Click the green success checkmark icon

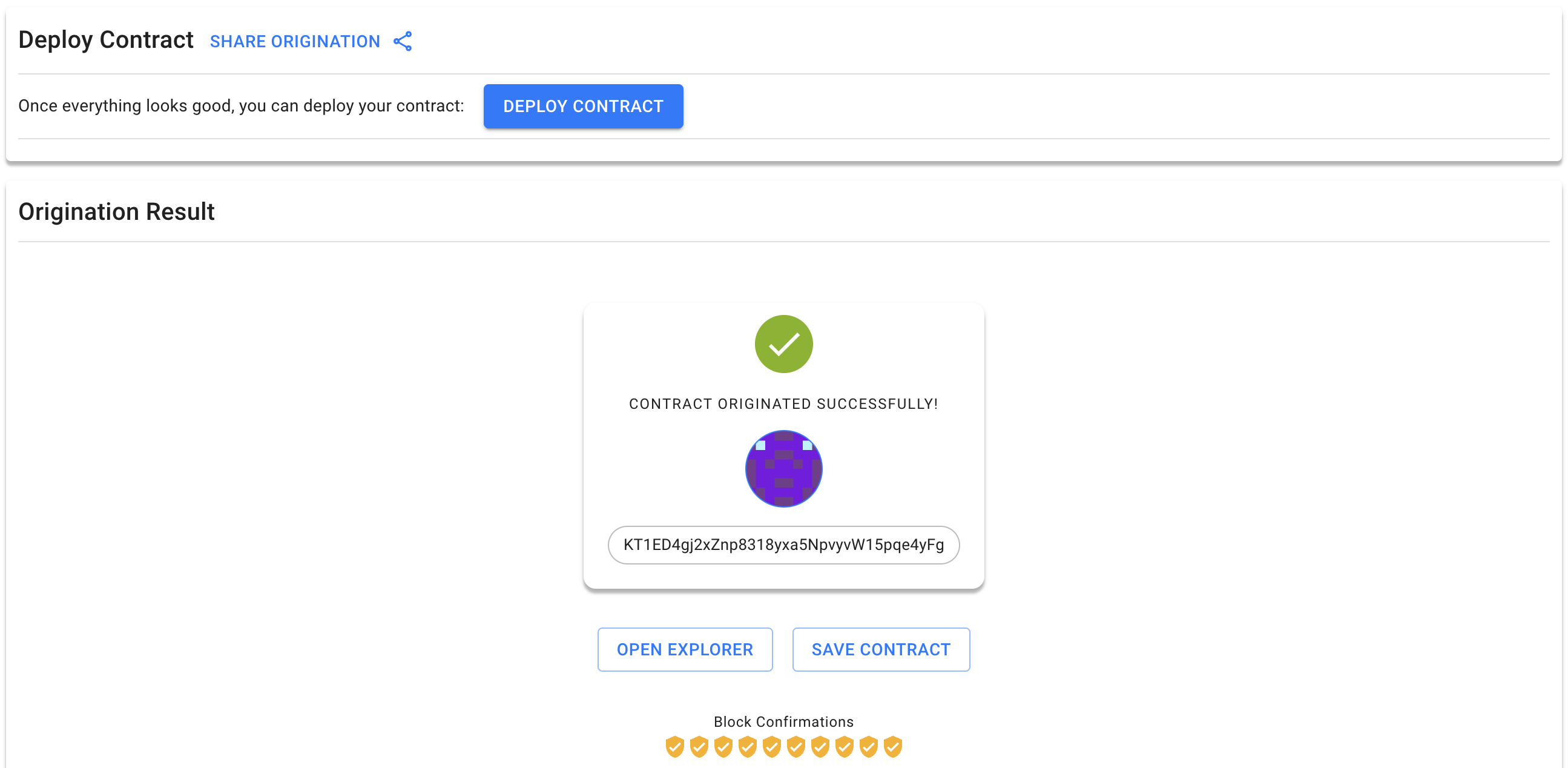783,343
